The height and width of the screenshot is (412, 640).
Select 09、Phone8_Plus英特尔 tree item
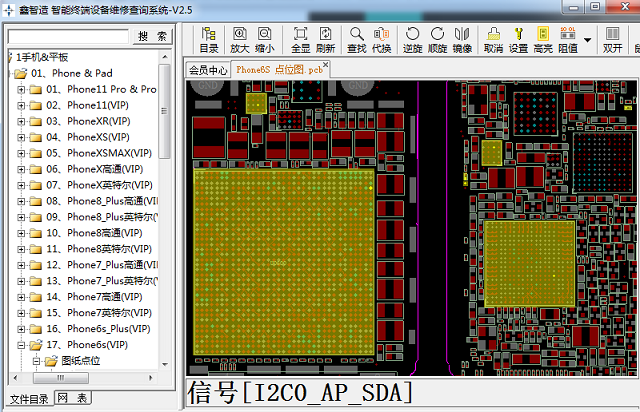click(x=102, y=217)
